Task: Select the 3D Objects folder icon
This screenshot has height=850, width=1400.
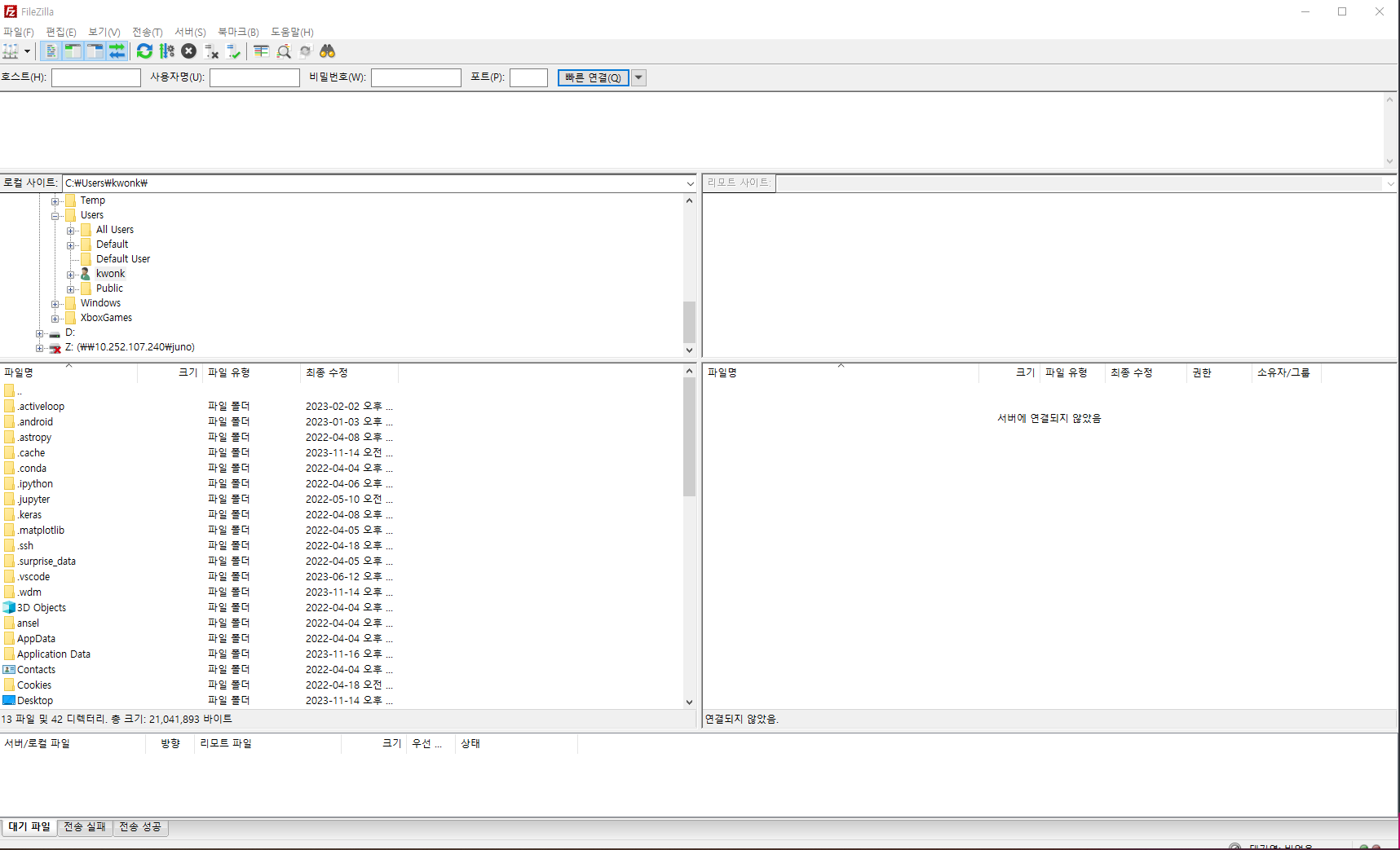Action: pyautogui.click(x=9, y=607)
